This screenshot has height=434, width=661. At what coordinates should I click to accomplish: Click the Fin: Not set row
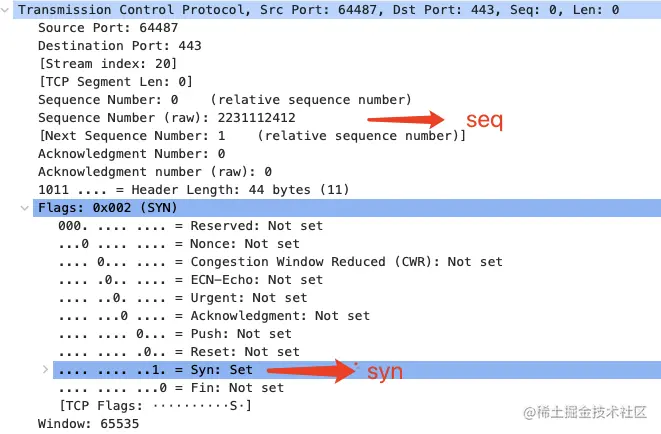click(171, 387)
